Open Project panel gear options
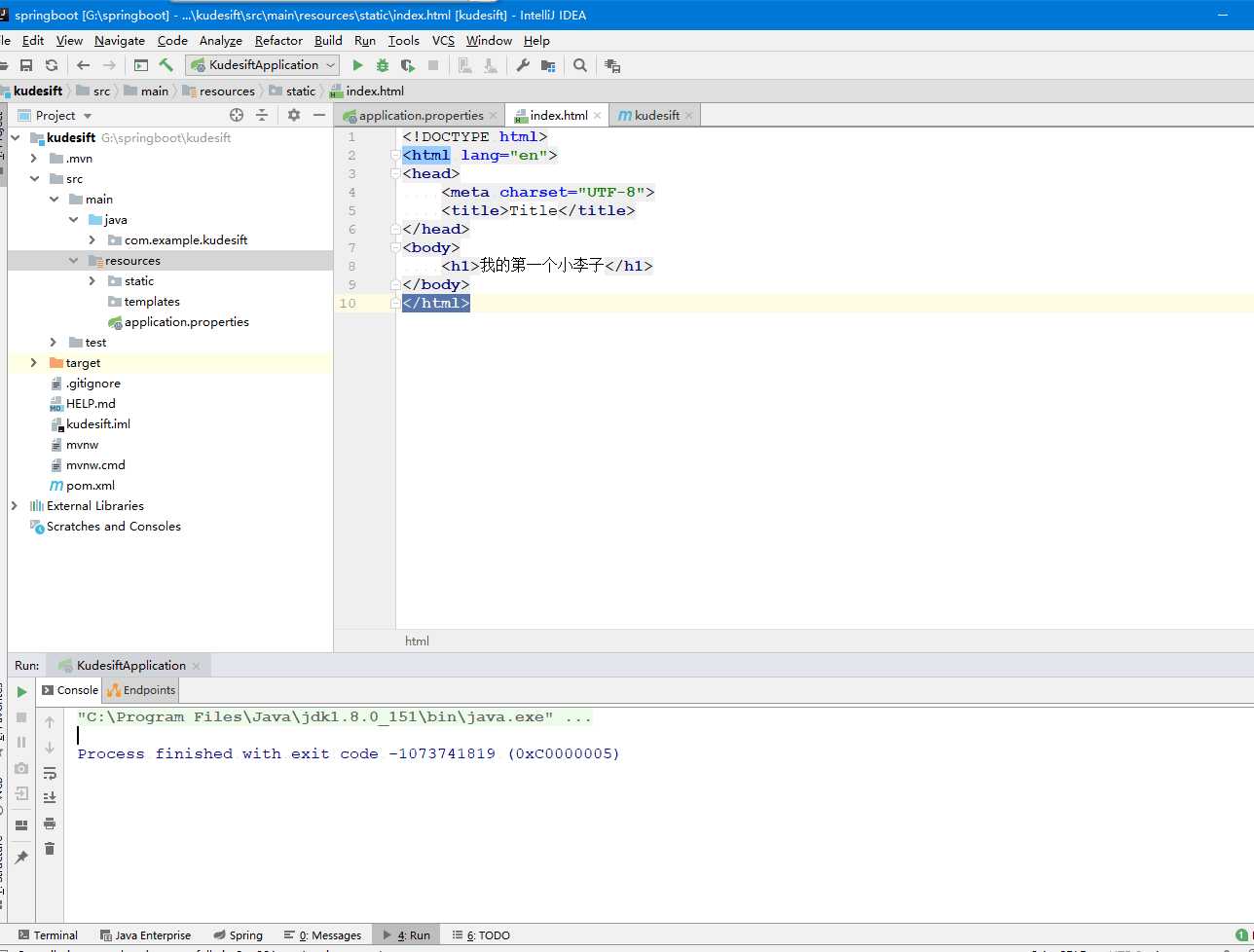Viewport: 1254px width, 952px height. (294, 115)
